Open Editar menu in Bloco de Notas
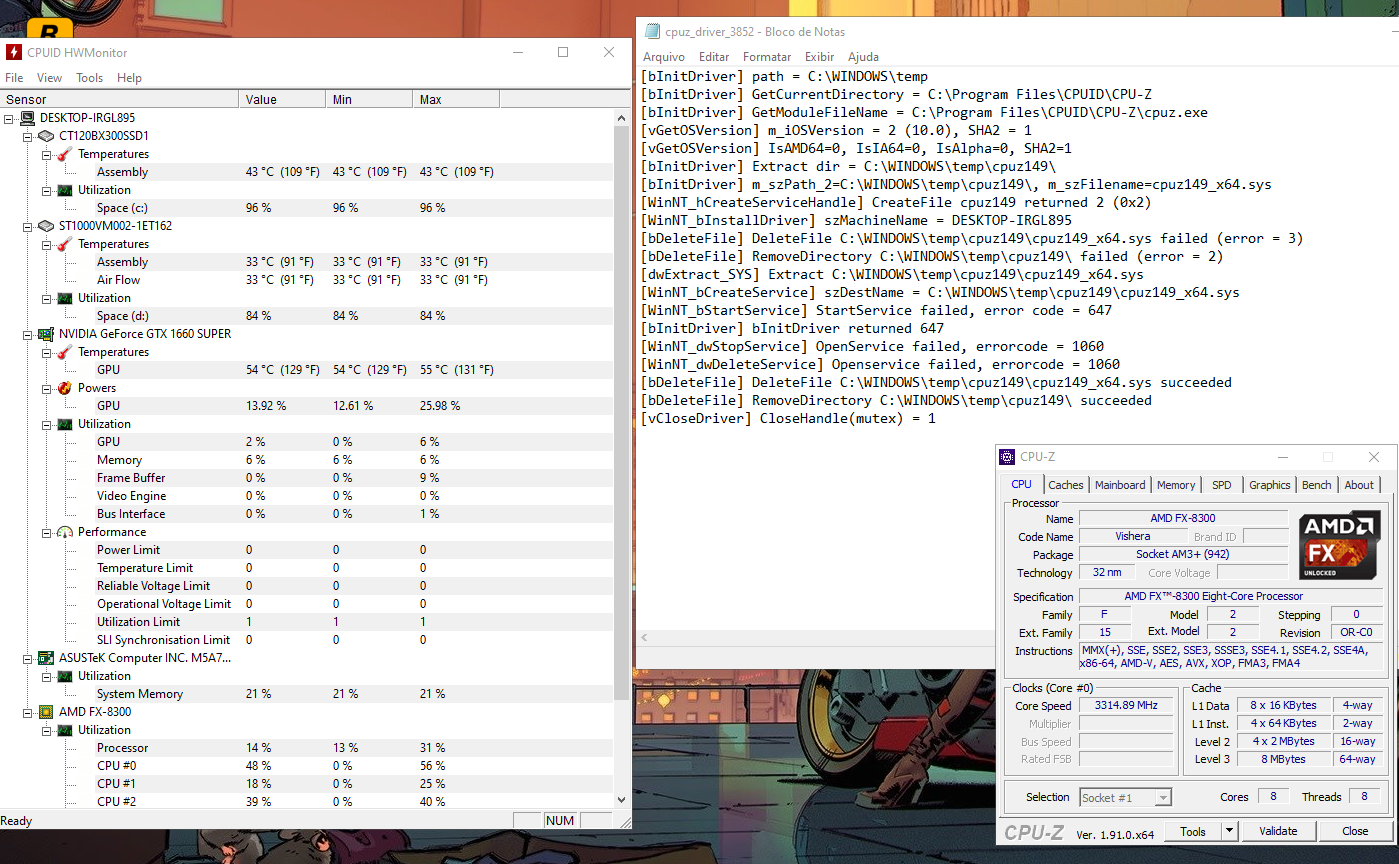The height and width of the screenshot is (864, 1399). 714,57
